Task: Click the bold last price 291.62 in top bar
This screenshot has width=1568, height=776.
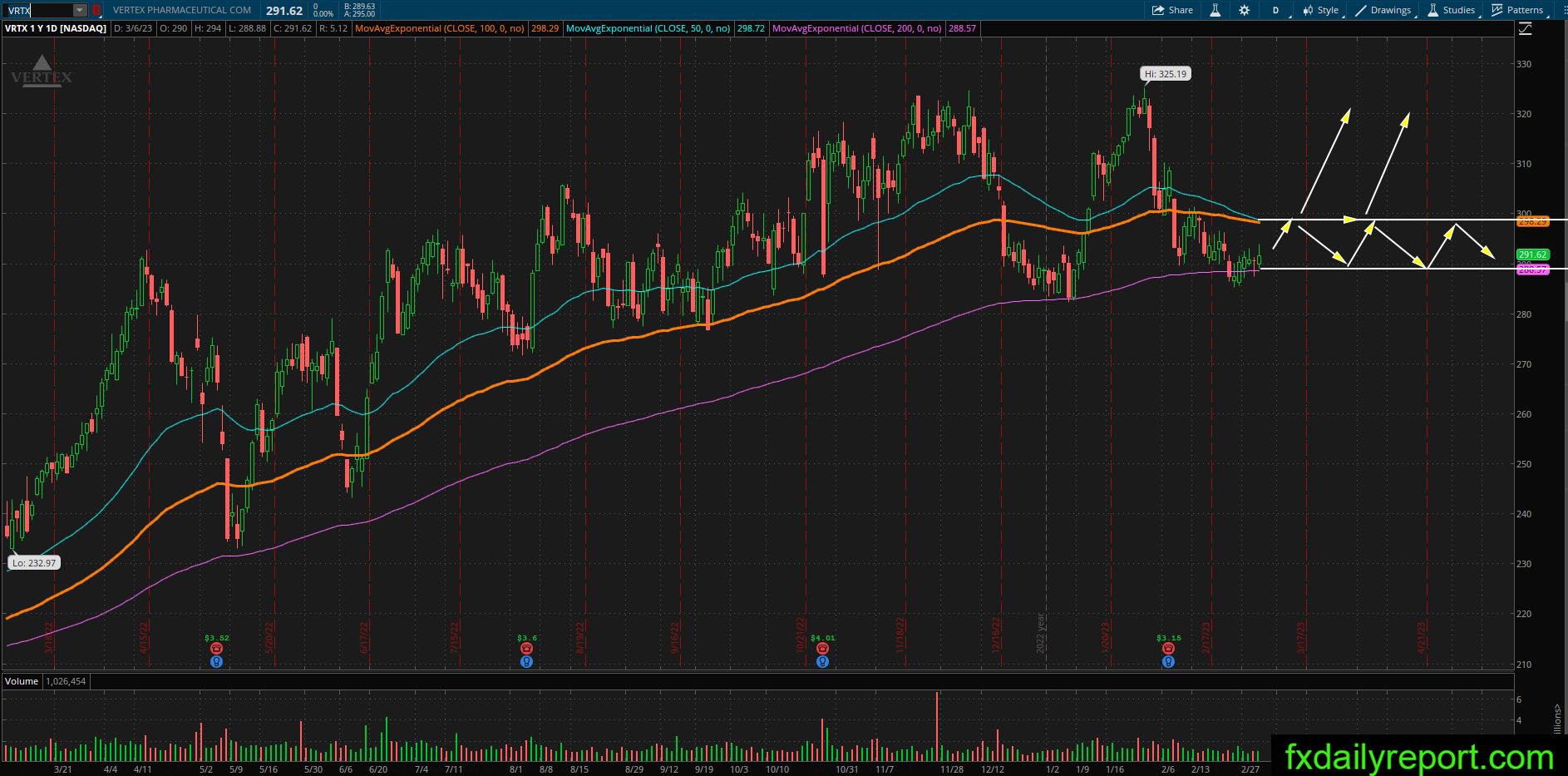Action: 284,11
